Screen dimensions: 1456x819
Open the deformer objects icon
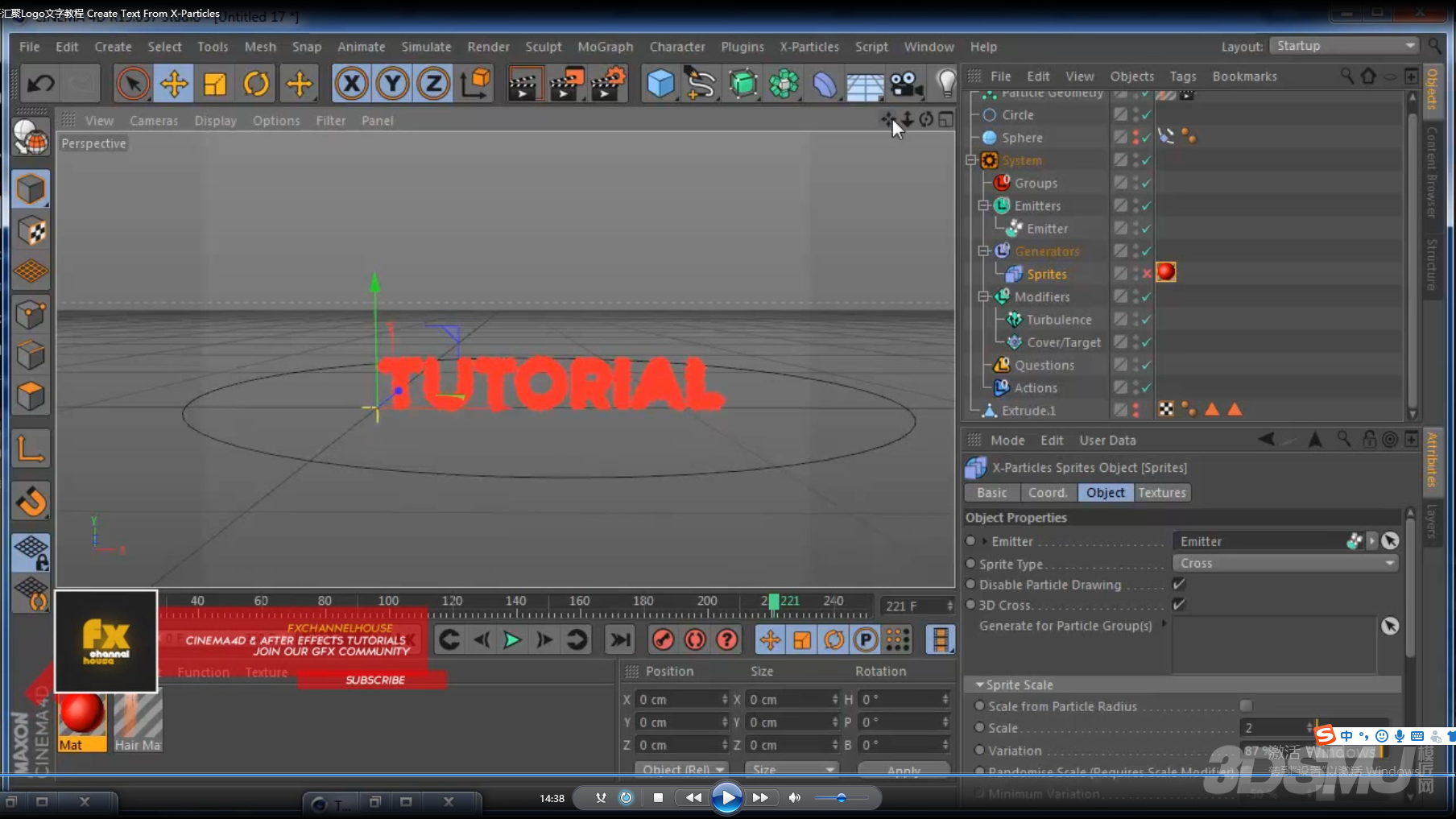pyautogui.click(x=825, y=84)
